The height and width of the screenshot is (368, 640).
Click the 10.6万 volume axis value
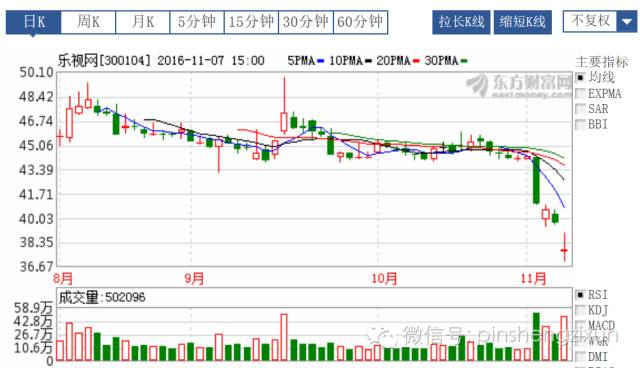[33, 348]
